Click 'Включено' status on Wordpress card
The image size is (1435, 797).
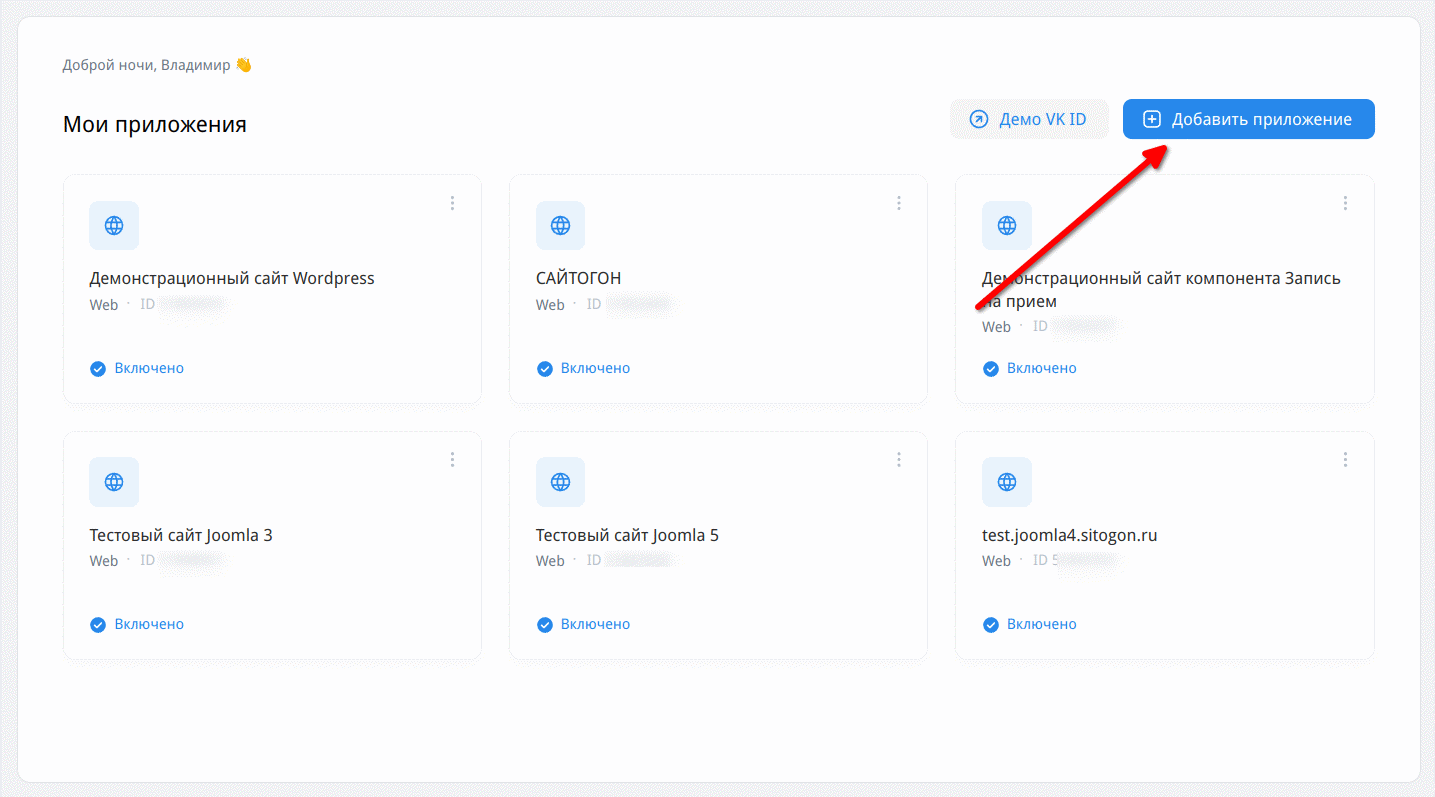coord(149,368)
